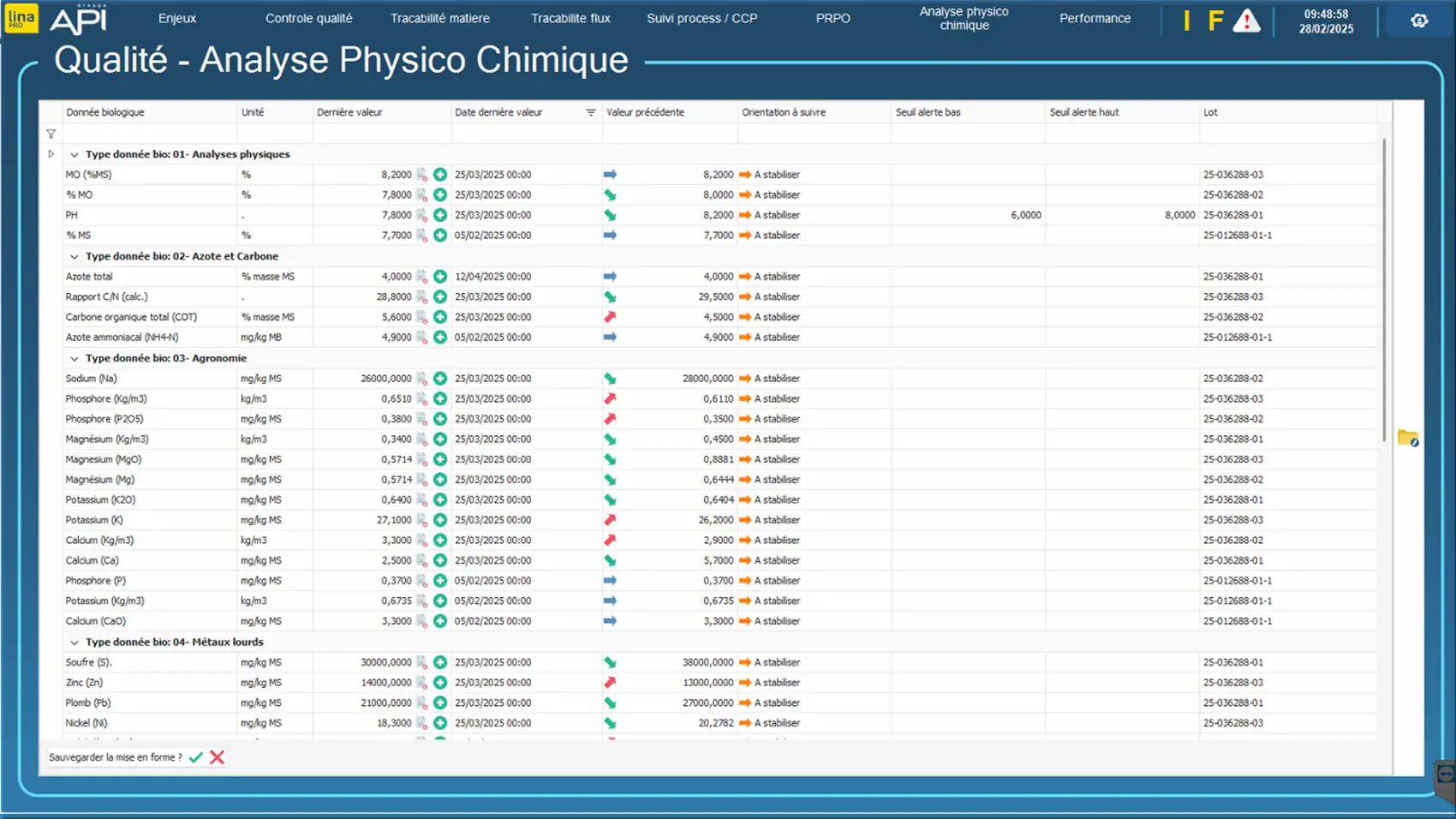Screen dimensions: 1456x819
Task: Click the green add button for PH row
Action: point(439,215)
